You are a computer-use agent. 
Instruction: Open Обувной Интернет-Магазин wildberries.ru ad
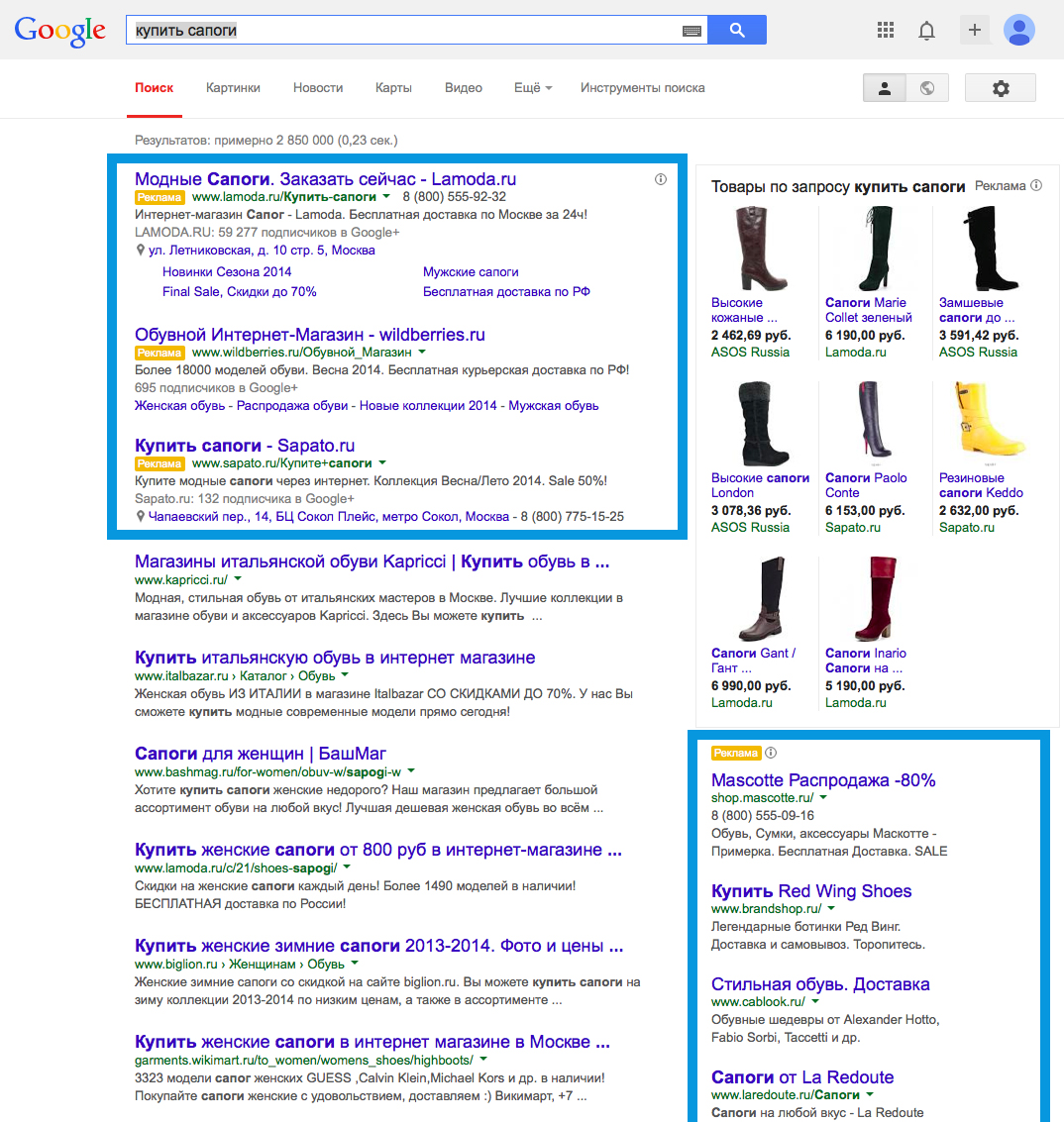(x=309, y=334)
